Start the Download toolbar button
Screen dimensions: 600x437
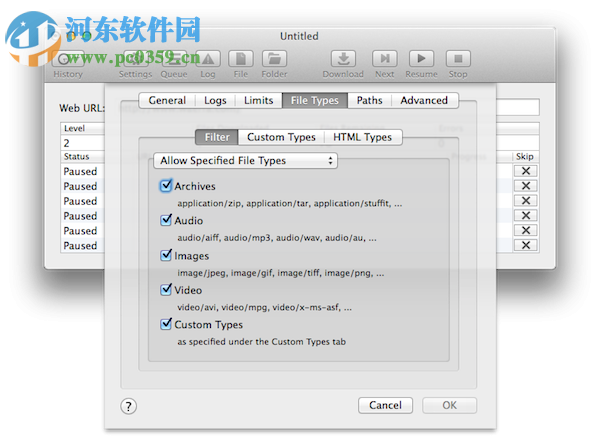tap(343, 59)
